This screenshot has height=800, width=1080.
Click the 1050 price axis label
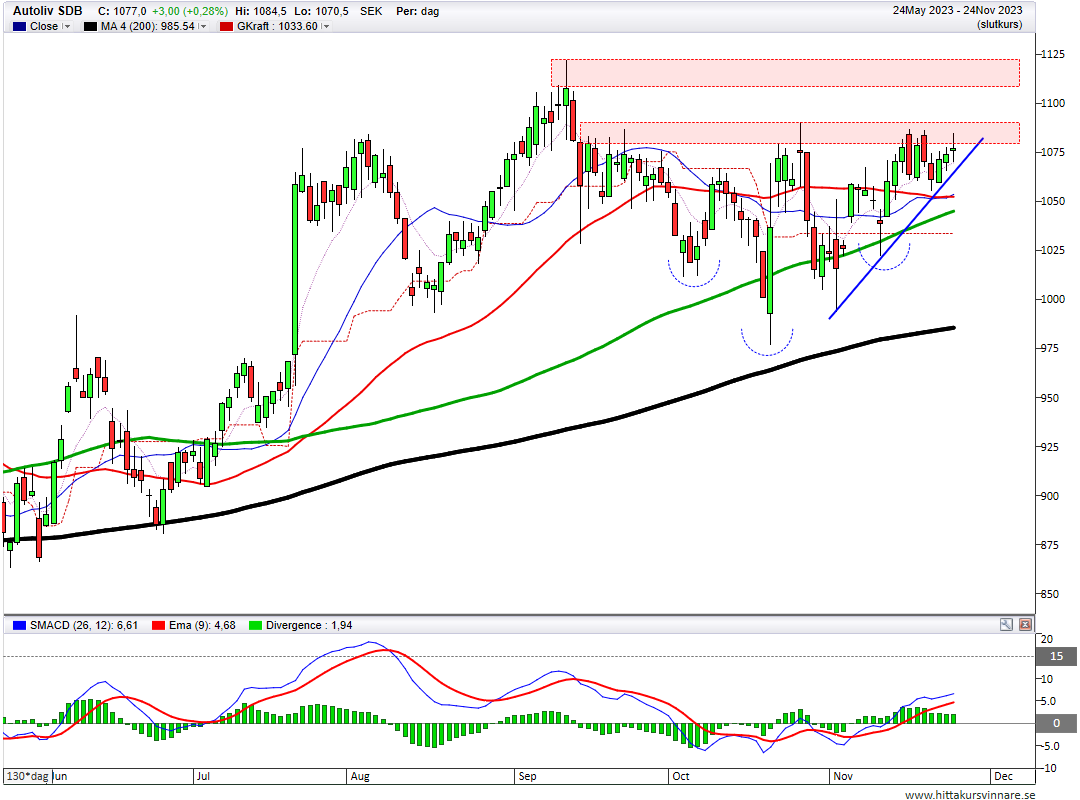point(1052,201)
